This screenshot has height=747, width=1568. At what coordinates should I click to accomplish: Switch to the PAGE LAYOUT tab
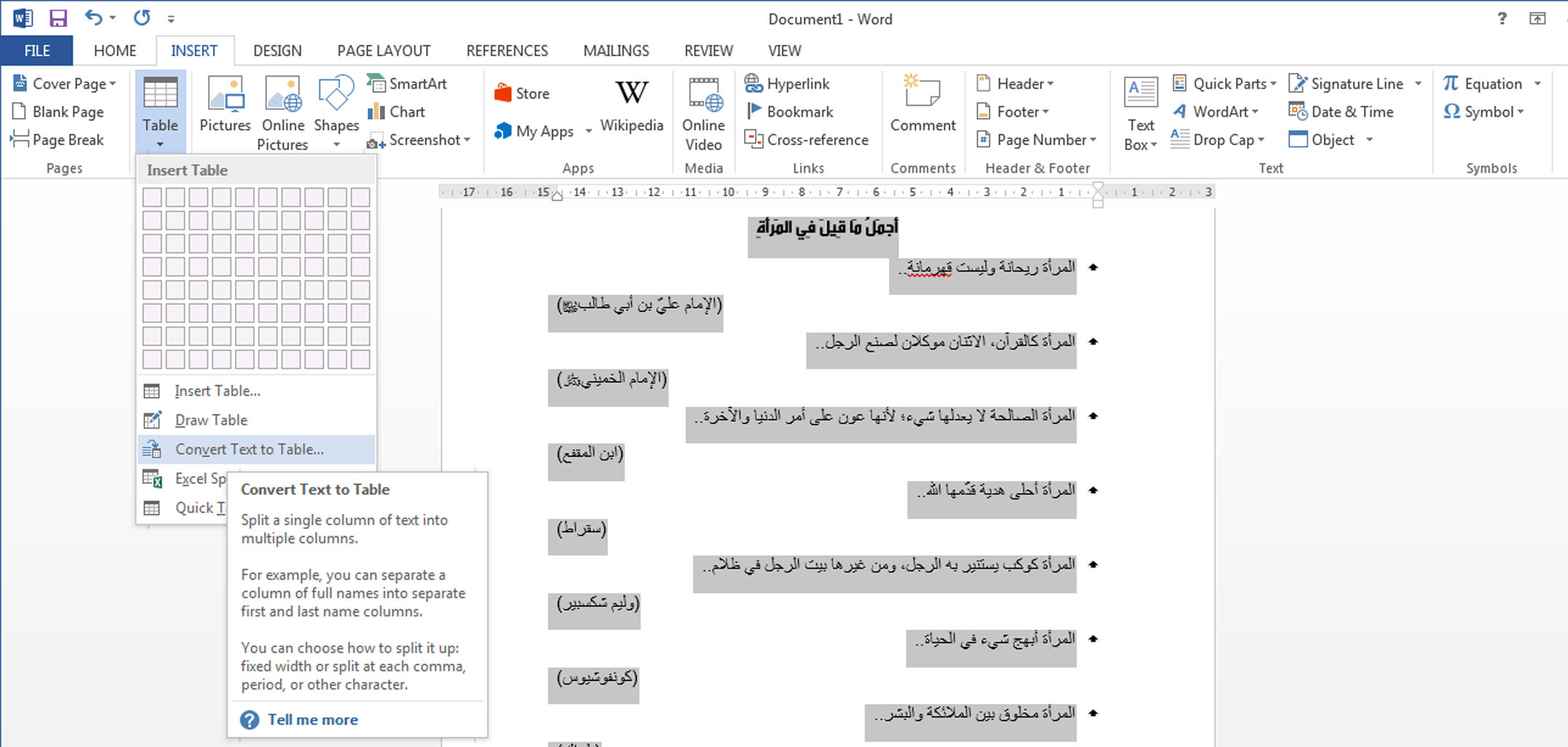pyautogui.click(x=384, y=50)
